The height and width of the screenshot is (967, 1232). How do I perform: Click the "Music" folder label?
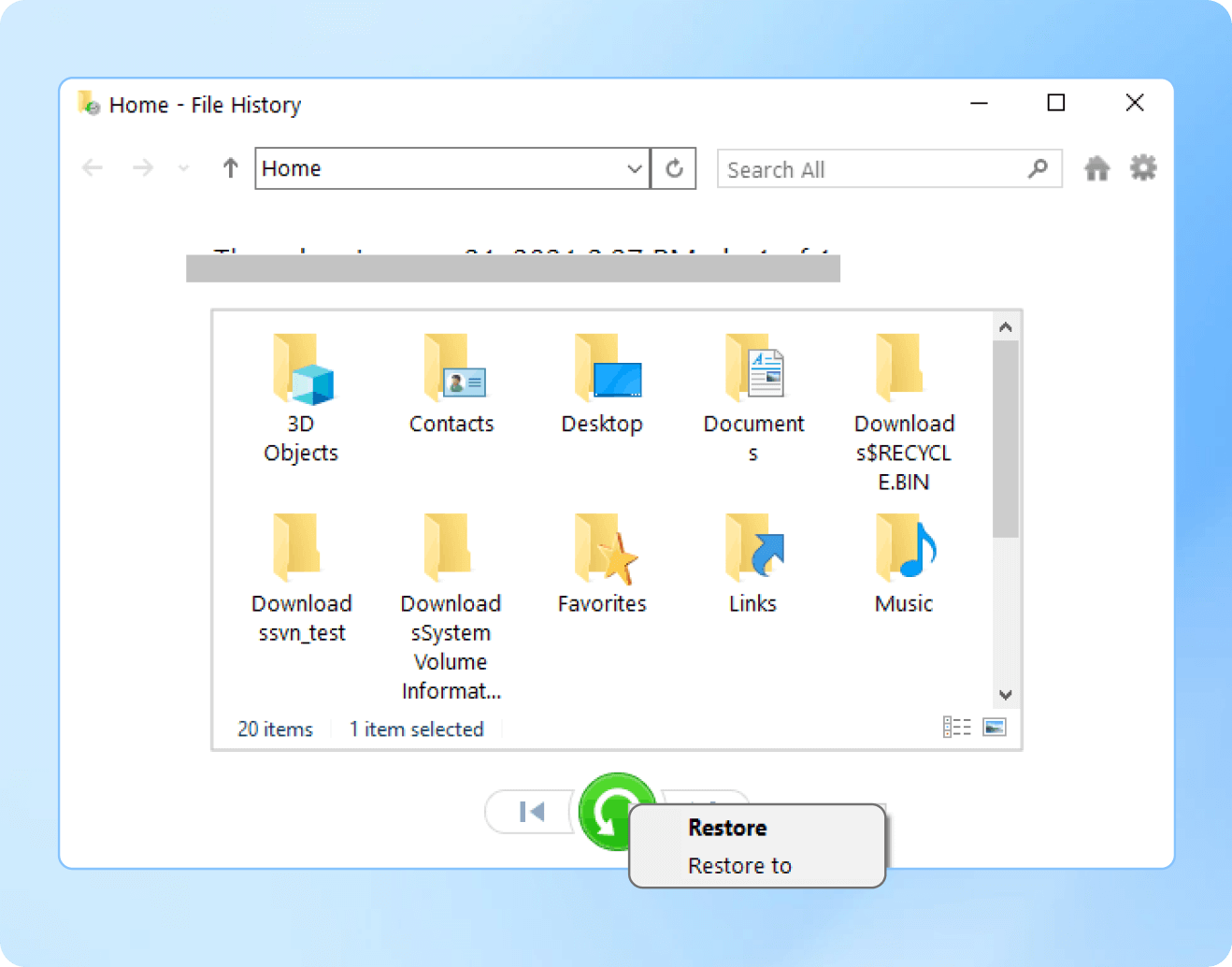[x=904, y=603]
